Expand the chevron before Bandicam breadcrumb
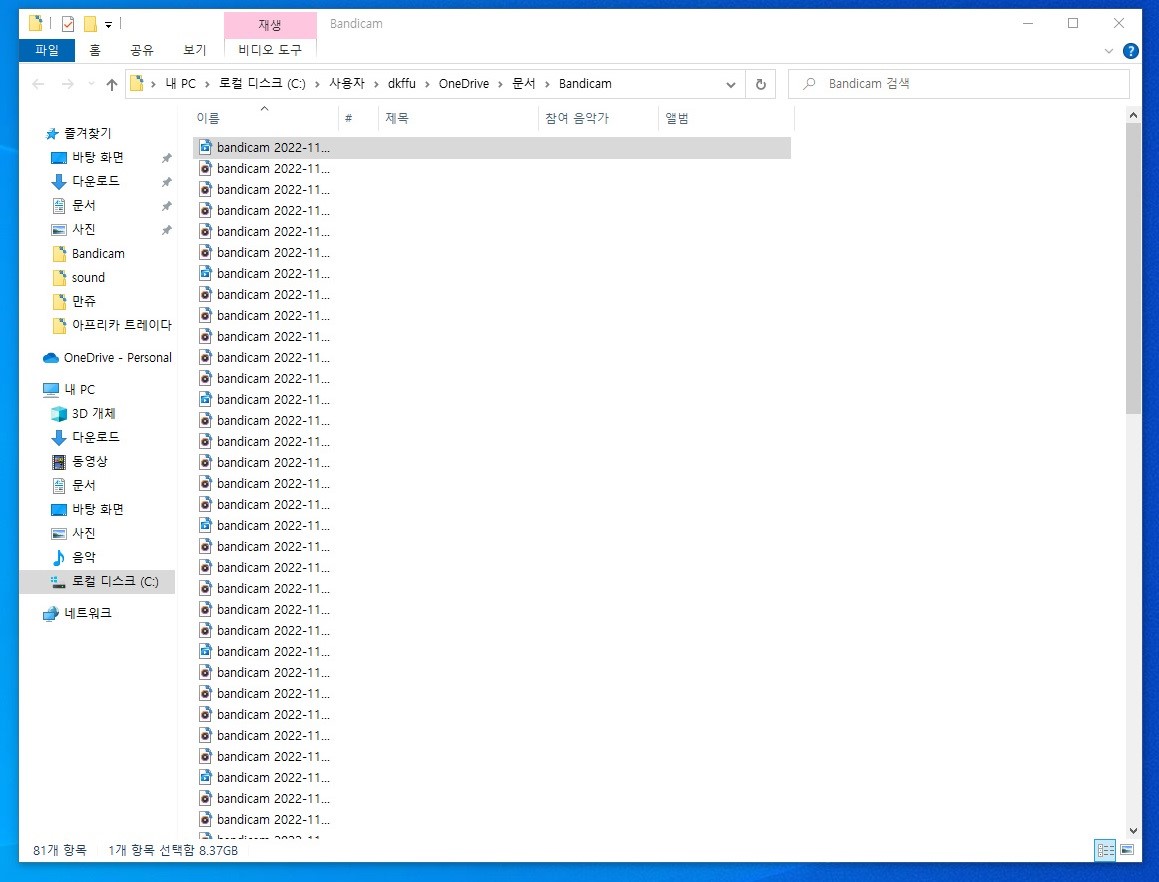Viewport: 1159px width, 882px height. [548, 84]
